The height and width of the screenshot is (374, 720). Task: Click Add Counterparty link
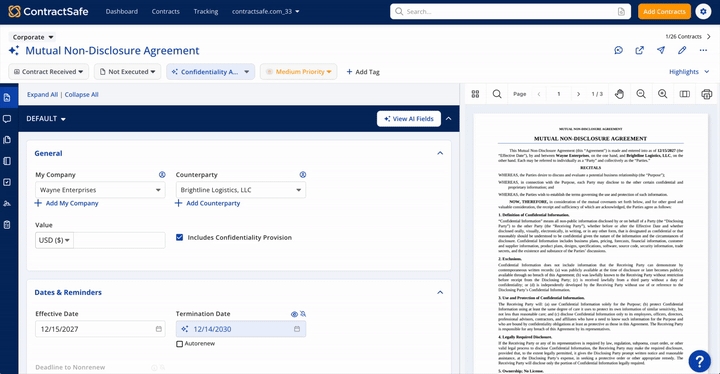point(208,203)
